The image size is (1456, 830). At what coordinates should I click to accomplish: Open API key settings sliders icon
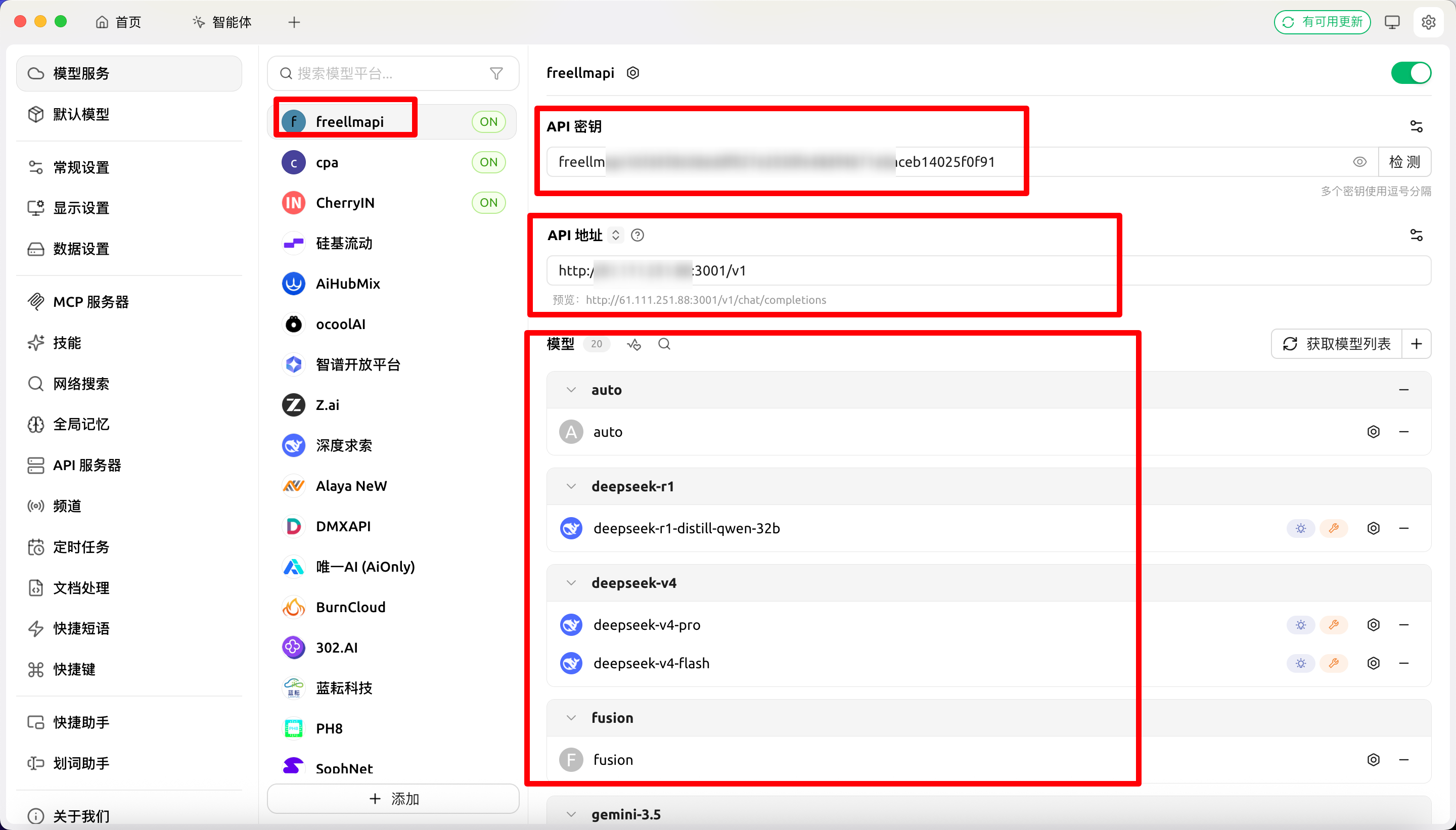tap(1416, 126)
